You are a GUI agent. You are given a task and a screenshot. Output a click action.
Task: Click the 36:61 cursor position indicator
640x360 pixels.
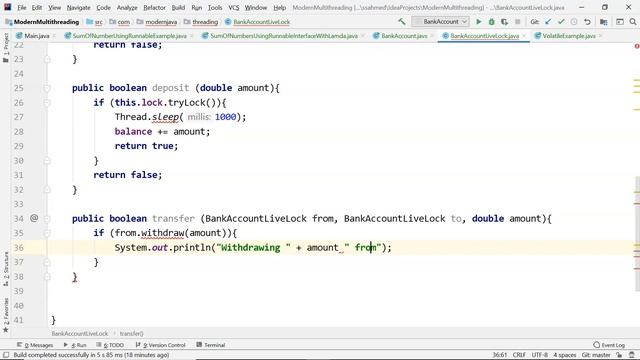click(500, 355)
